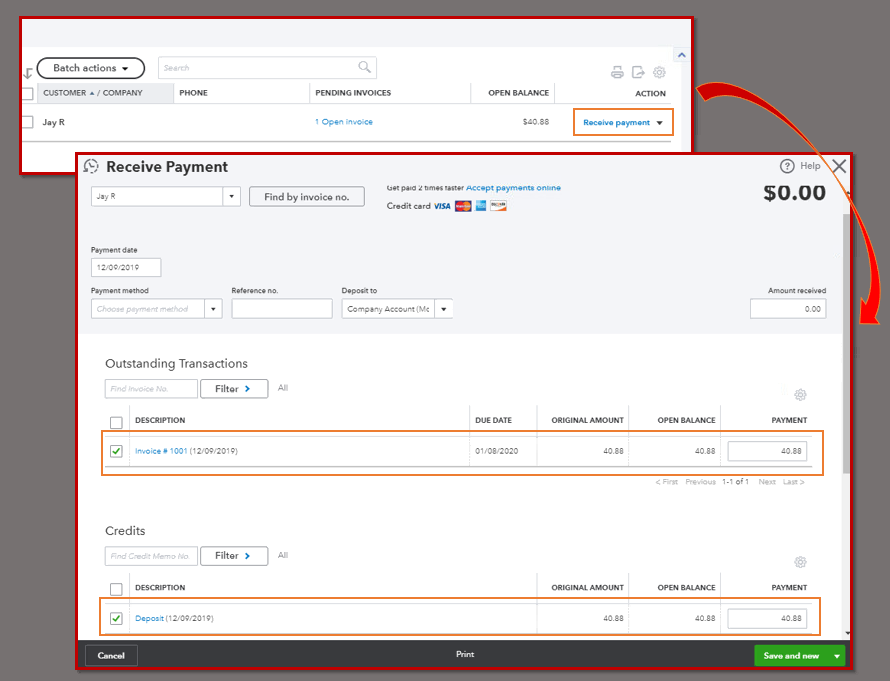The height and width of the screenshot is (681, 890).
Task: Click the Payment date field
Action: (126, 267)
